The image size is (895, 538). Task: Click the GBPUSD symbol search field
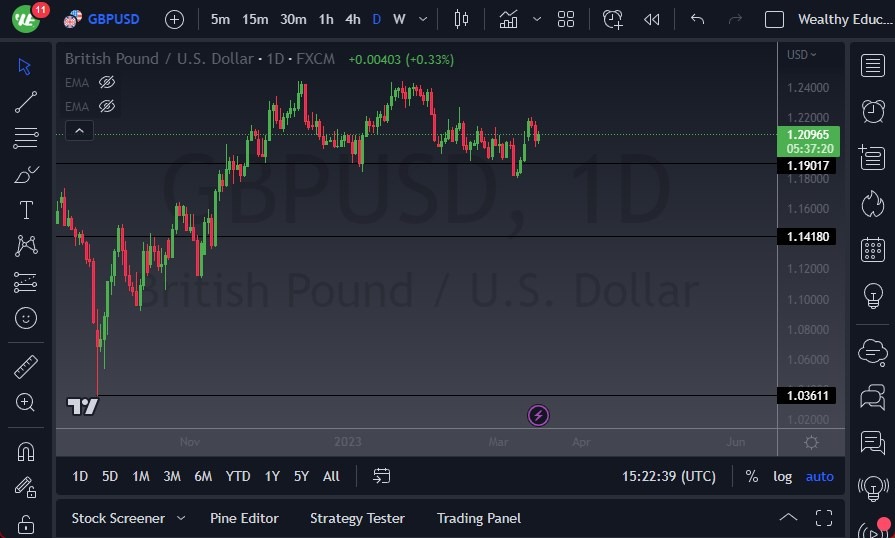113,19
